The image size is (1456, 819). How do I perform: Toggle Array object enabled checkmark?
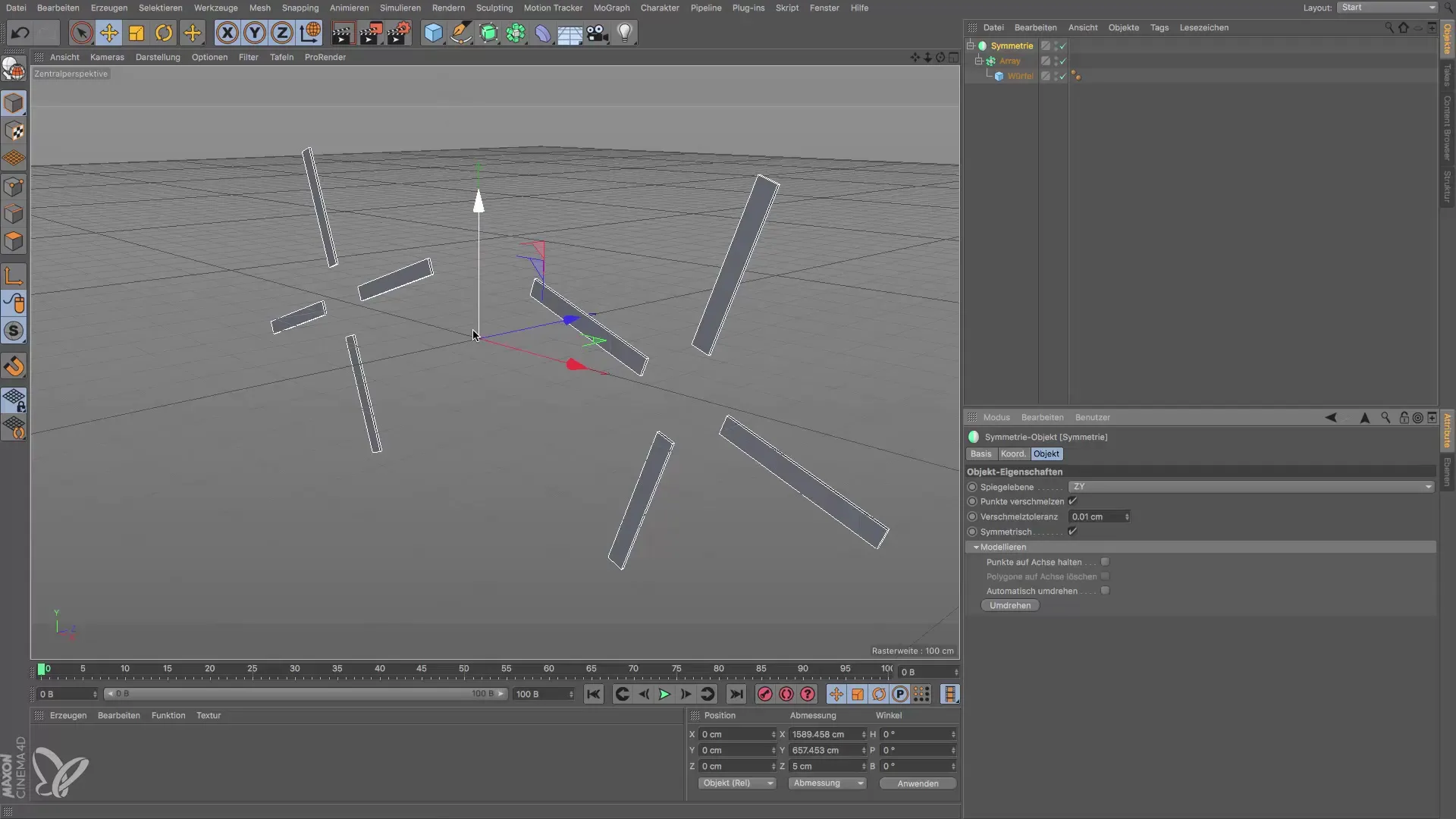(1062, 61)
